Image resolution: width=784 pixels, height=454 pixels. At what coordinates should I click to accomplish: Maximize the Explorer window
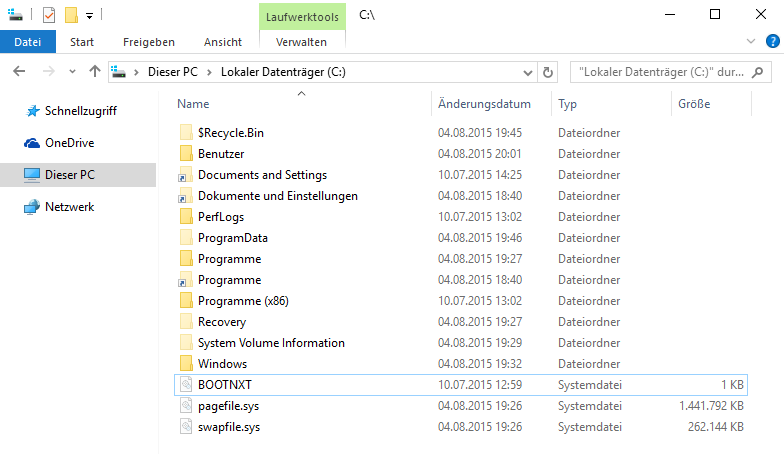(x=715, y=14)
